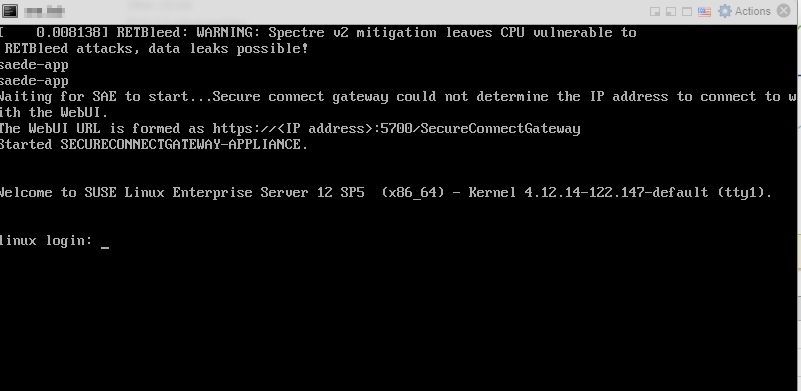Switch console to the full-window layout icon
This screenshot has height=391, width=801.
click(687, 12)
